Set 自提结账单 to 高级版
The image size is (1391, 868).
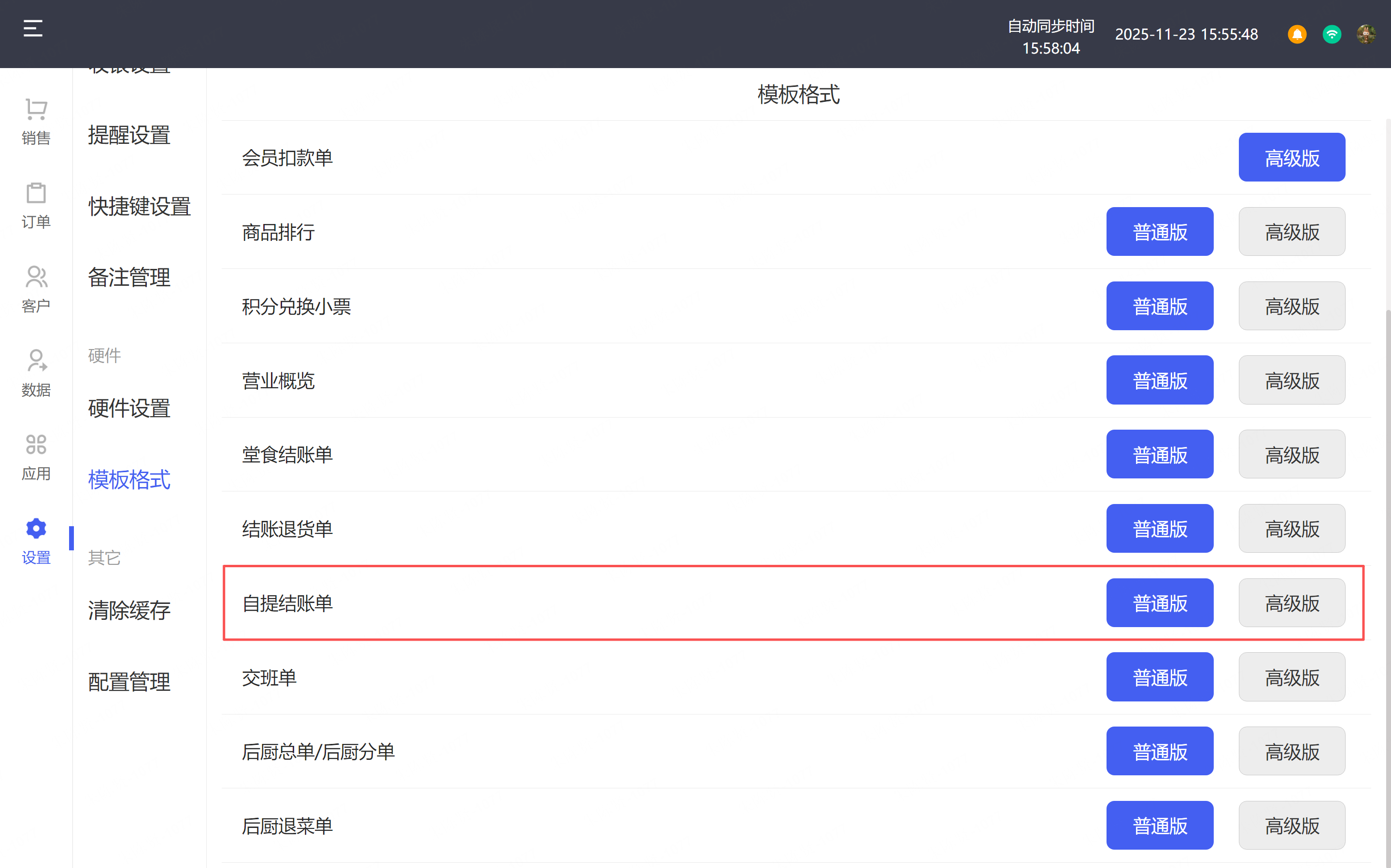click(1291, 603)
